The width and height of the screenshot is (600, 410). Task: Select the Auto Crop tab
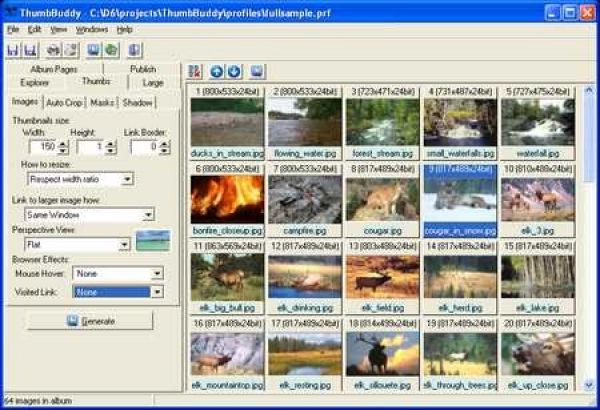point(64,102)
